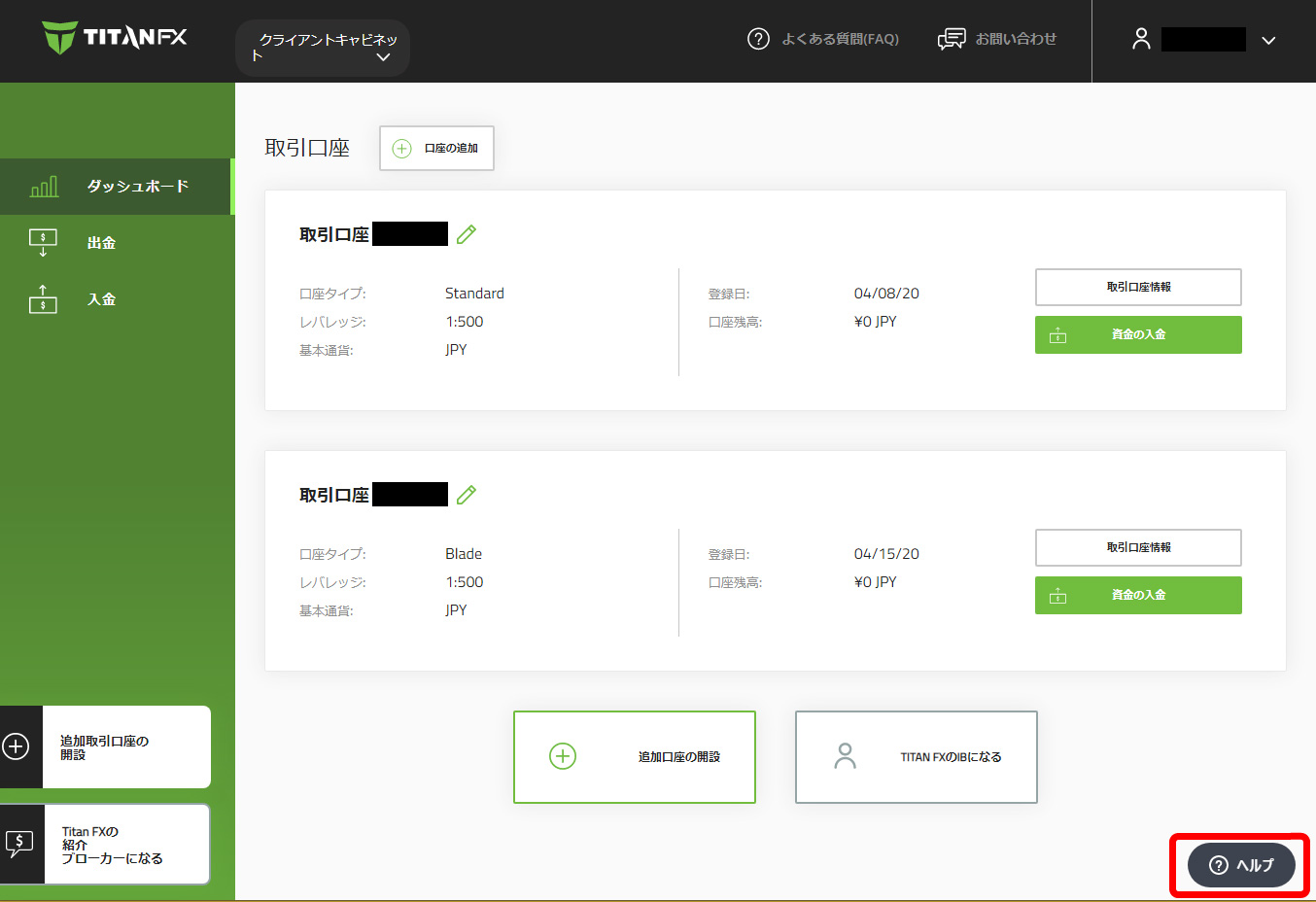This screenshot has height=902, width=1316.
Task: Open the お問い合わせ contact link
Action: click(x=1016, y=39)
